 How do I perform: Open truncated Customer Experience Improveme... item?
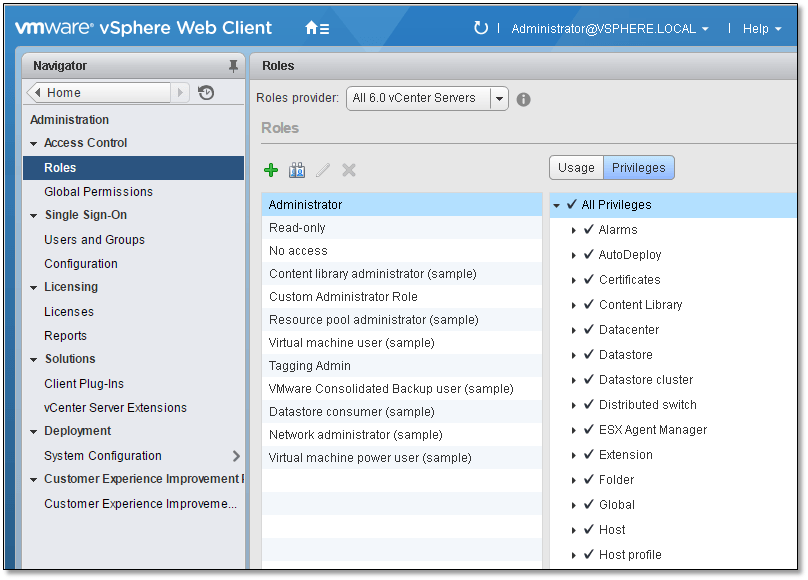140,504
